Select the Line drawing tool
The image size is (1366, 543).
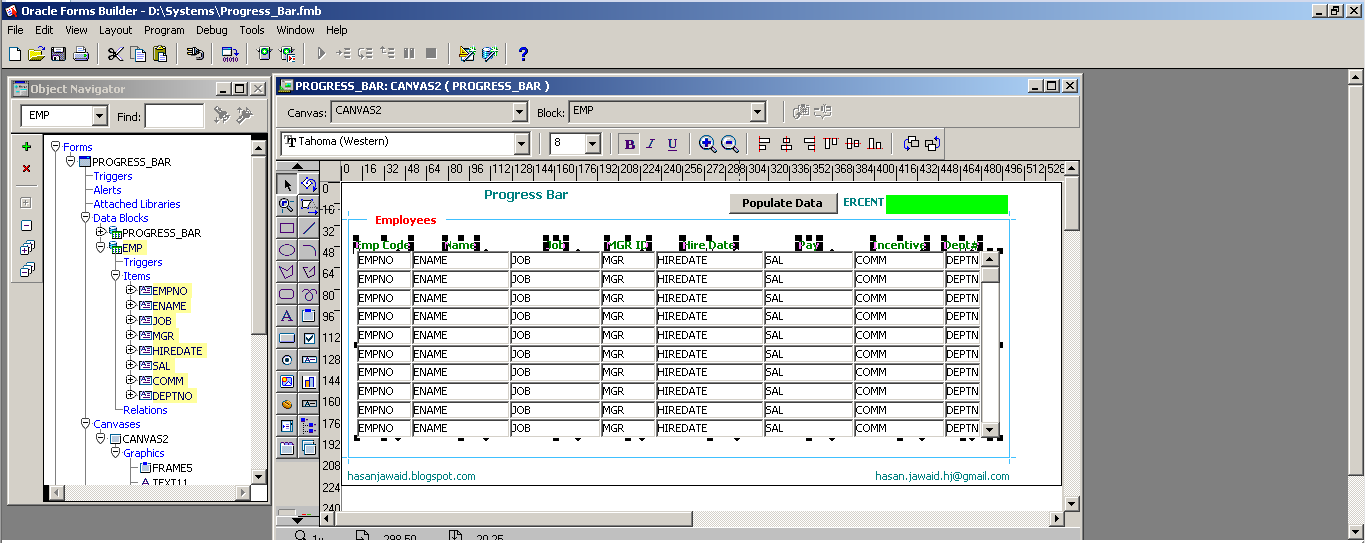(309, 228)
